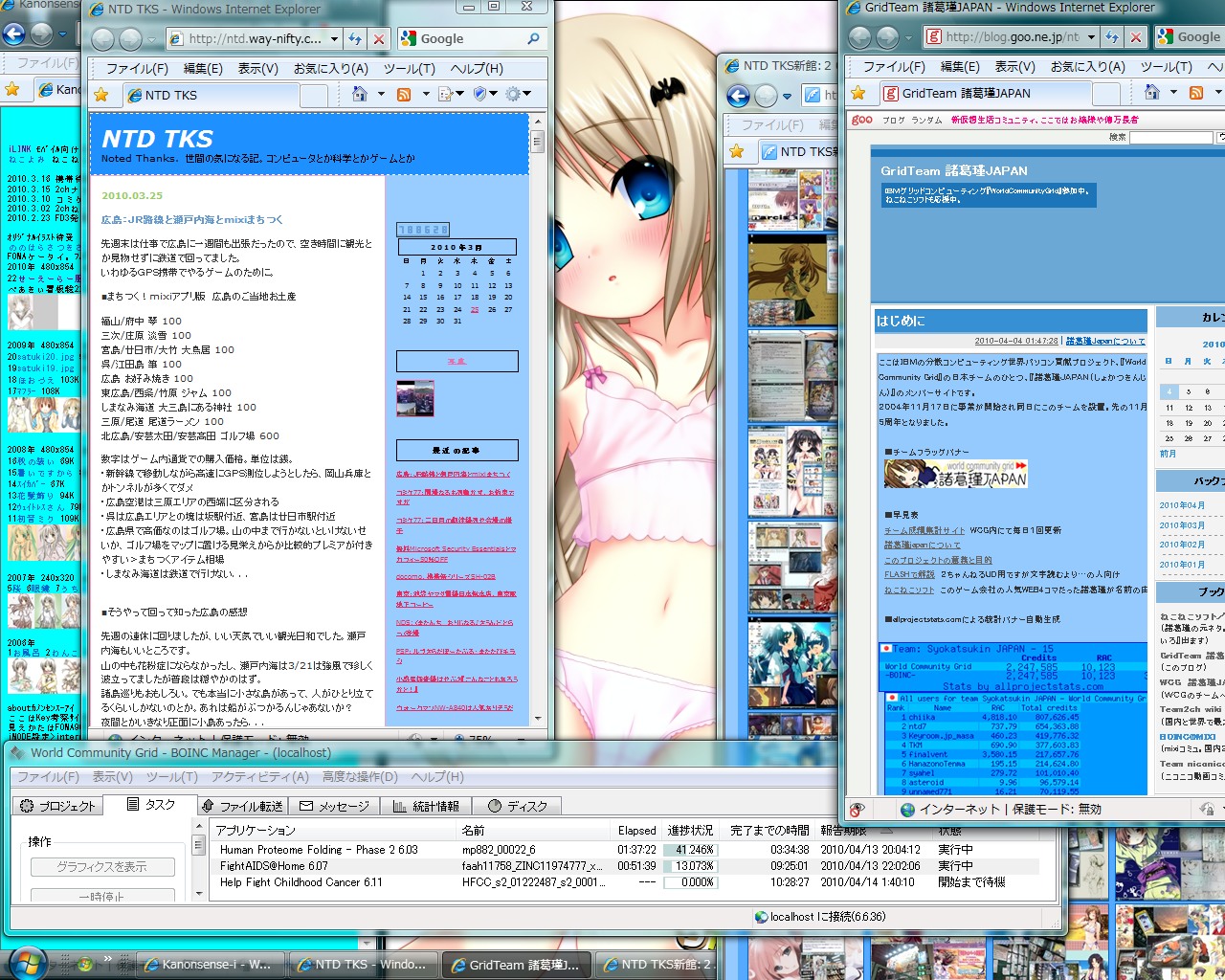Open RSS feed dropdown arrow in NTD TKS
Screen dimensions: 1225x980
424,94
